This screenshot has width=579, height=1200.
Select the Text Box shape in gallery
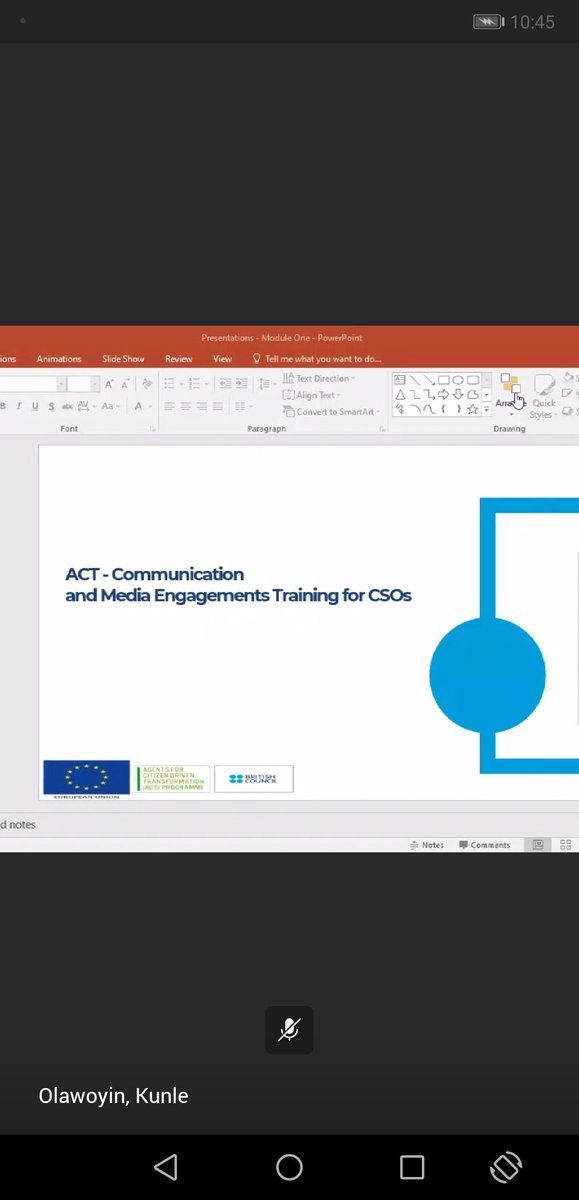point(400,379)
